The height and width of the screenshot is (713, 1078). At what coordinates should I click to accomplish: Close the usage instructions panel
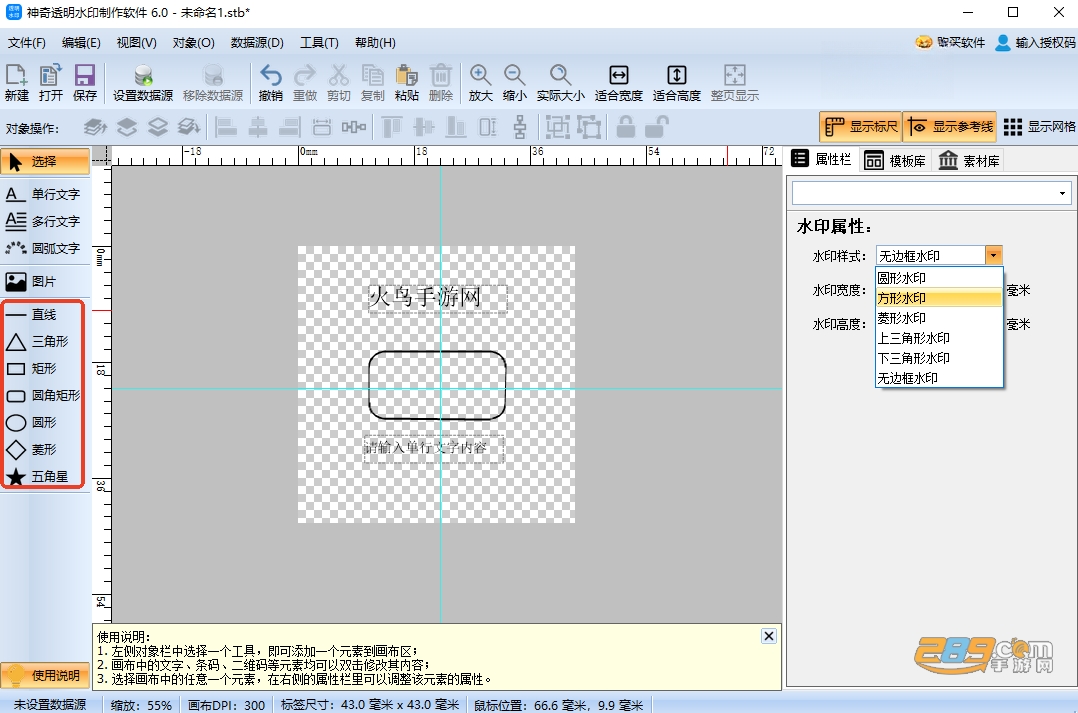769,636
